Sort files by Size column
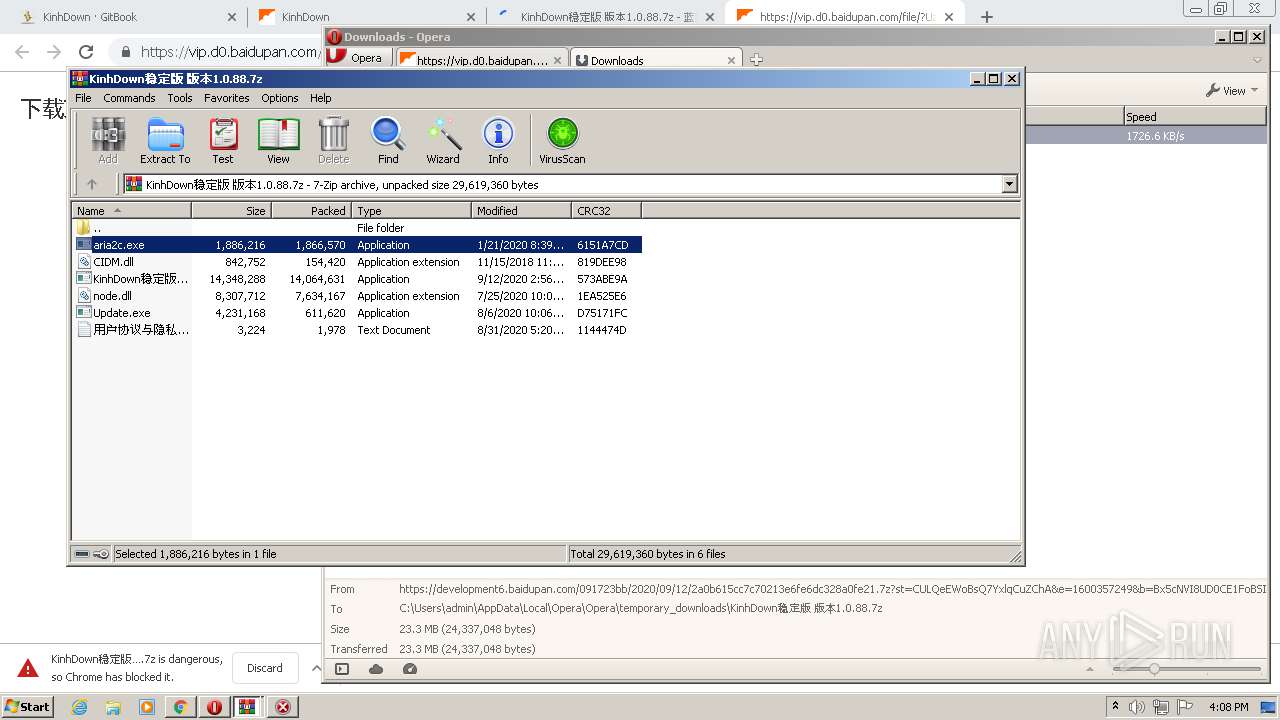The height and width of the screenshot is (720, 1280). 231,210
